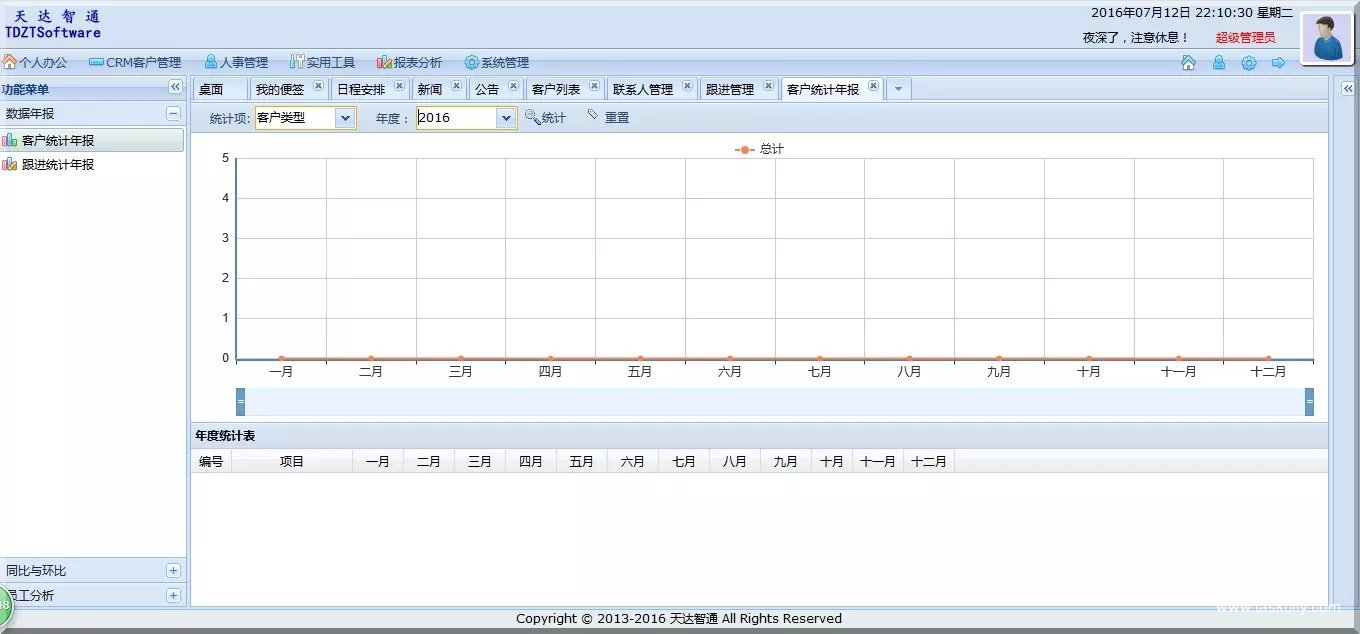Click the user avatar picture
Viewport: 1360px width, 634px height.
click(1326, 39)
